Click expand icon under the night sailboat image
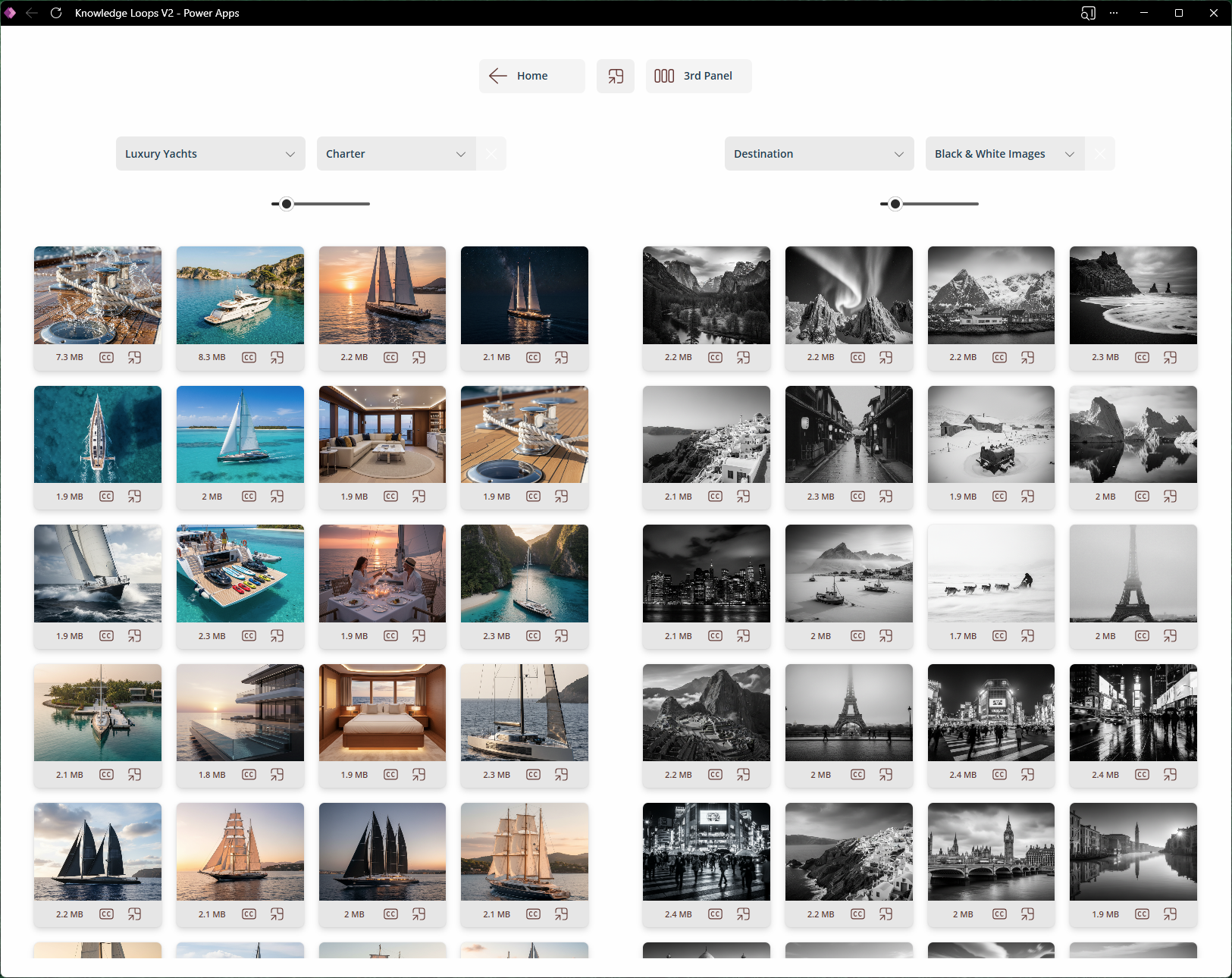 (561, 357)
